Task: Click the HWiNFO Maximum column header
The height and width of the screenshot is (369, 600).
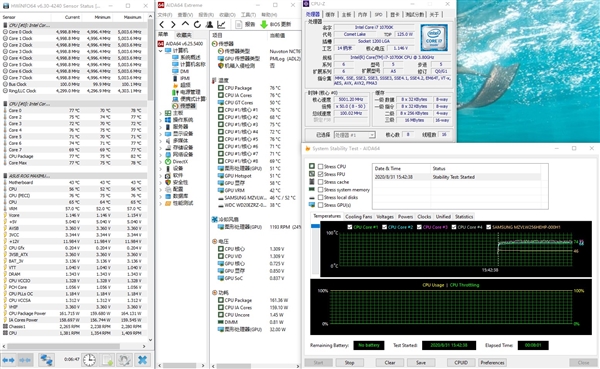Action: click(129, 17)
